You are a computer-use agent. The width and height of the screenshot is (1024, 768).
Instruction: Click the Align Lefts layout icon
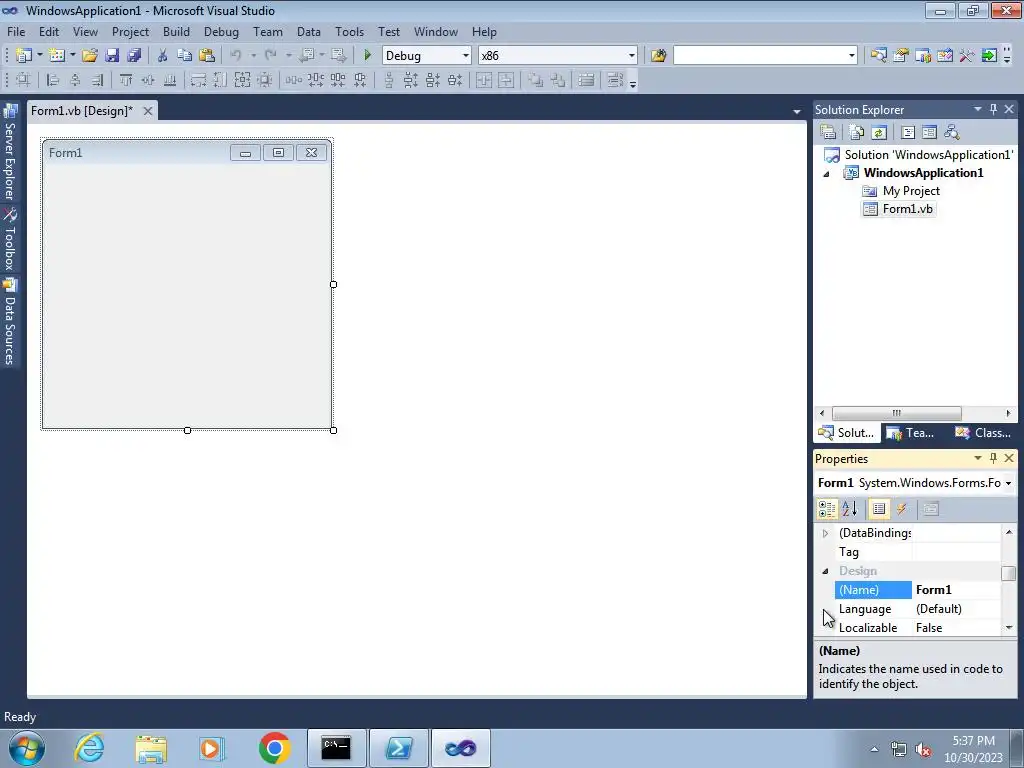point(53,80)
